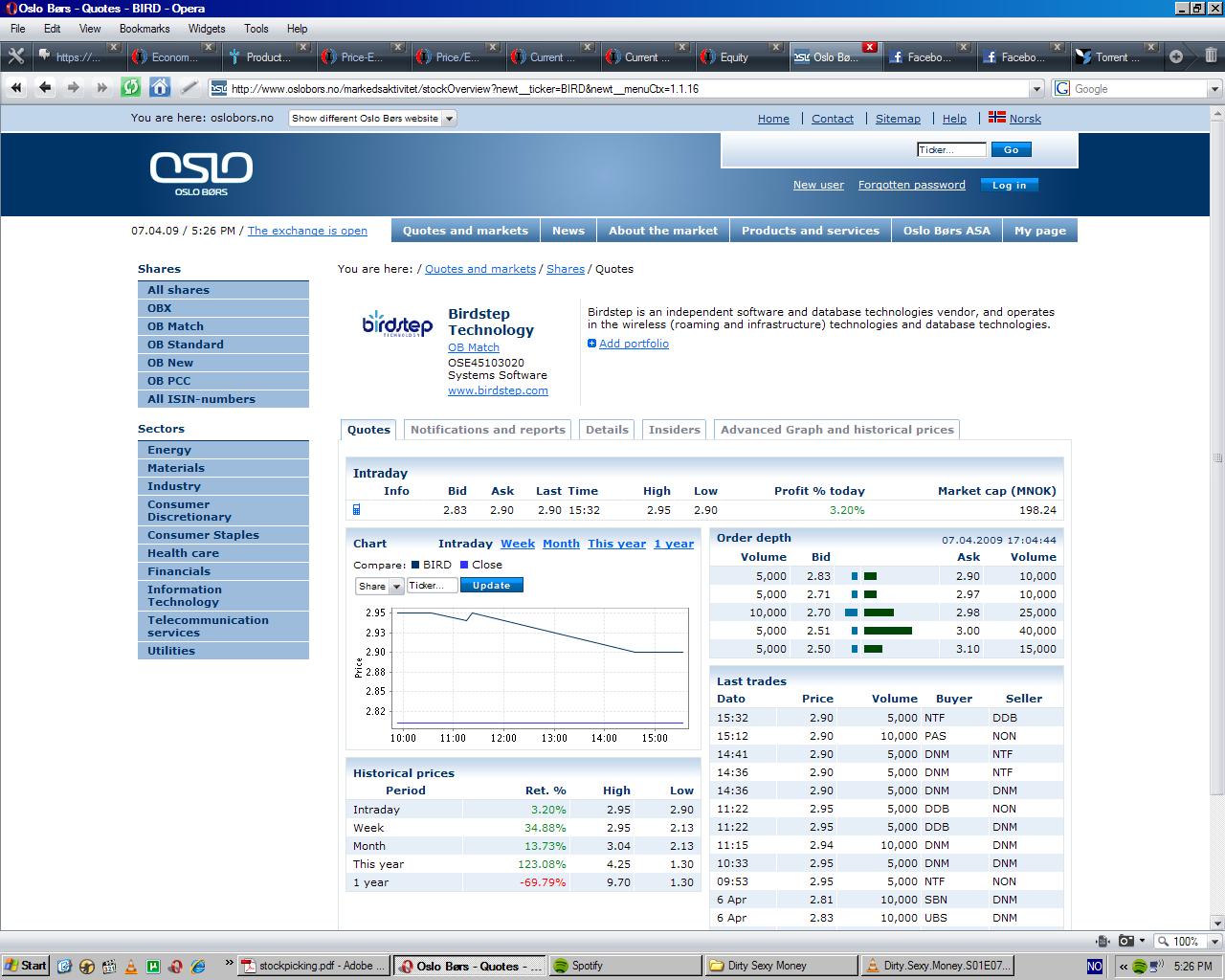Click the Go ticker button

coord(1012,149)
